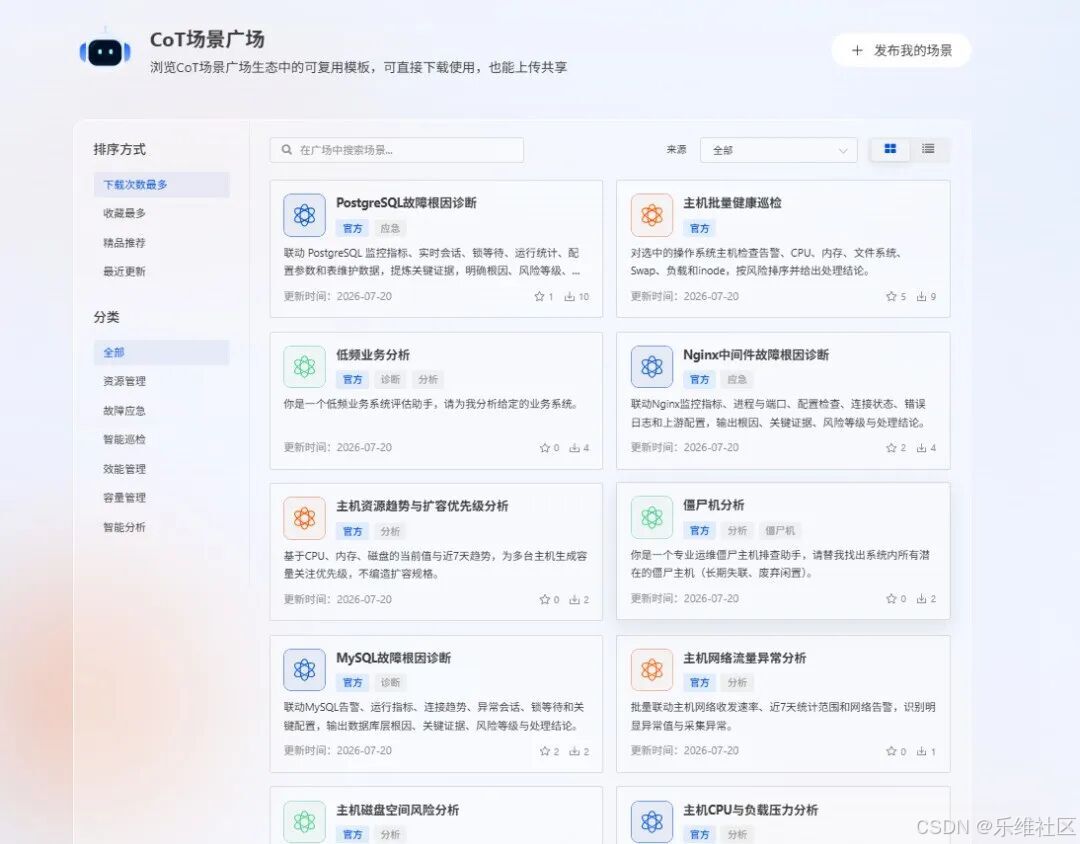Viewport: 1080px width, 844px height.
Task: Sort by 收藏最多
Action: [125, 214]
